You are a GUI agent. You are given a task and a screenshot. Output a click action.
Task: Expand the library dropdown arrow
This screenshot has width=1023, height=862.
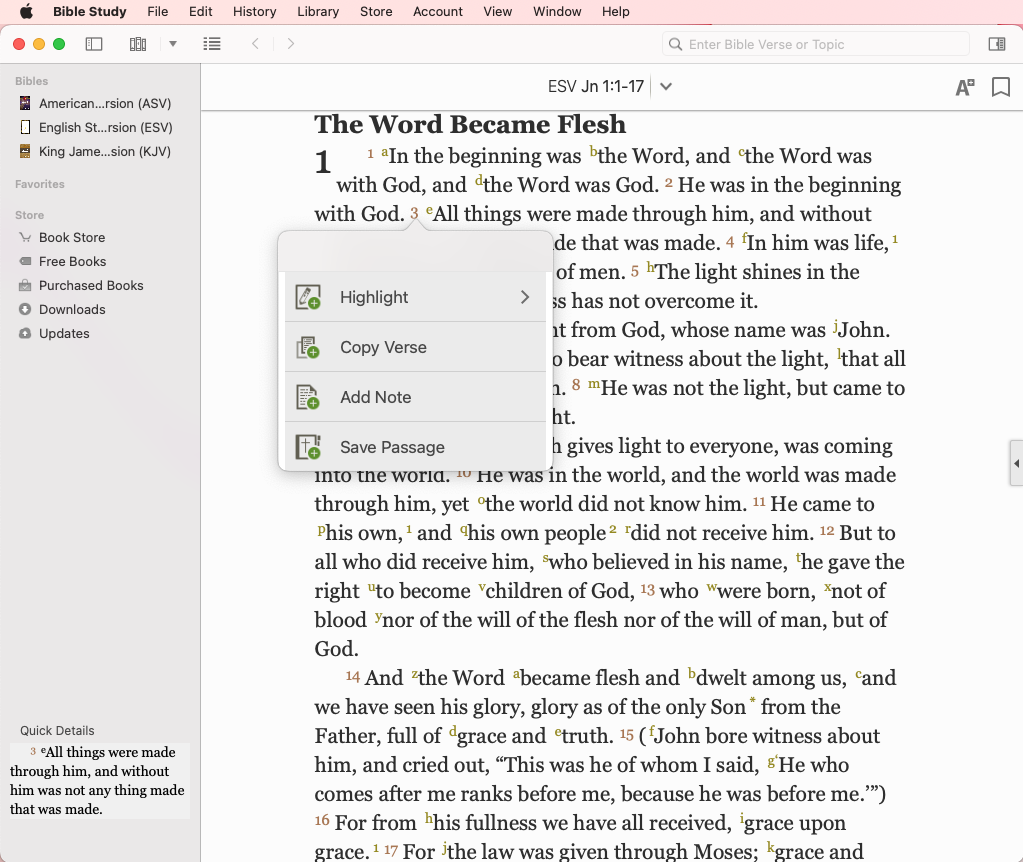point(173,44)
